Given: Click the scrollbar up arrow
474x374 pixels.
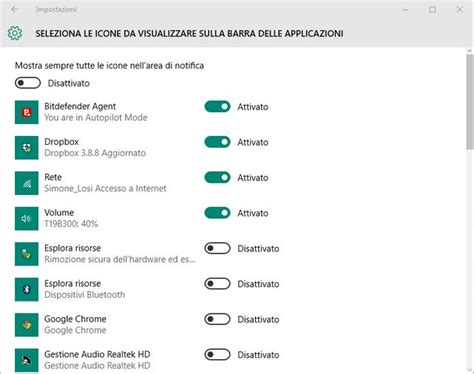Looking at the screenshot, I should [470, 51].
